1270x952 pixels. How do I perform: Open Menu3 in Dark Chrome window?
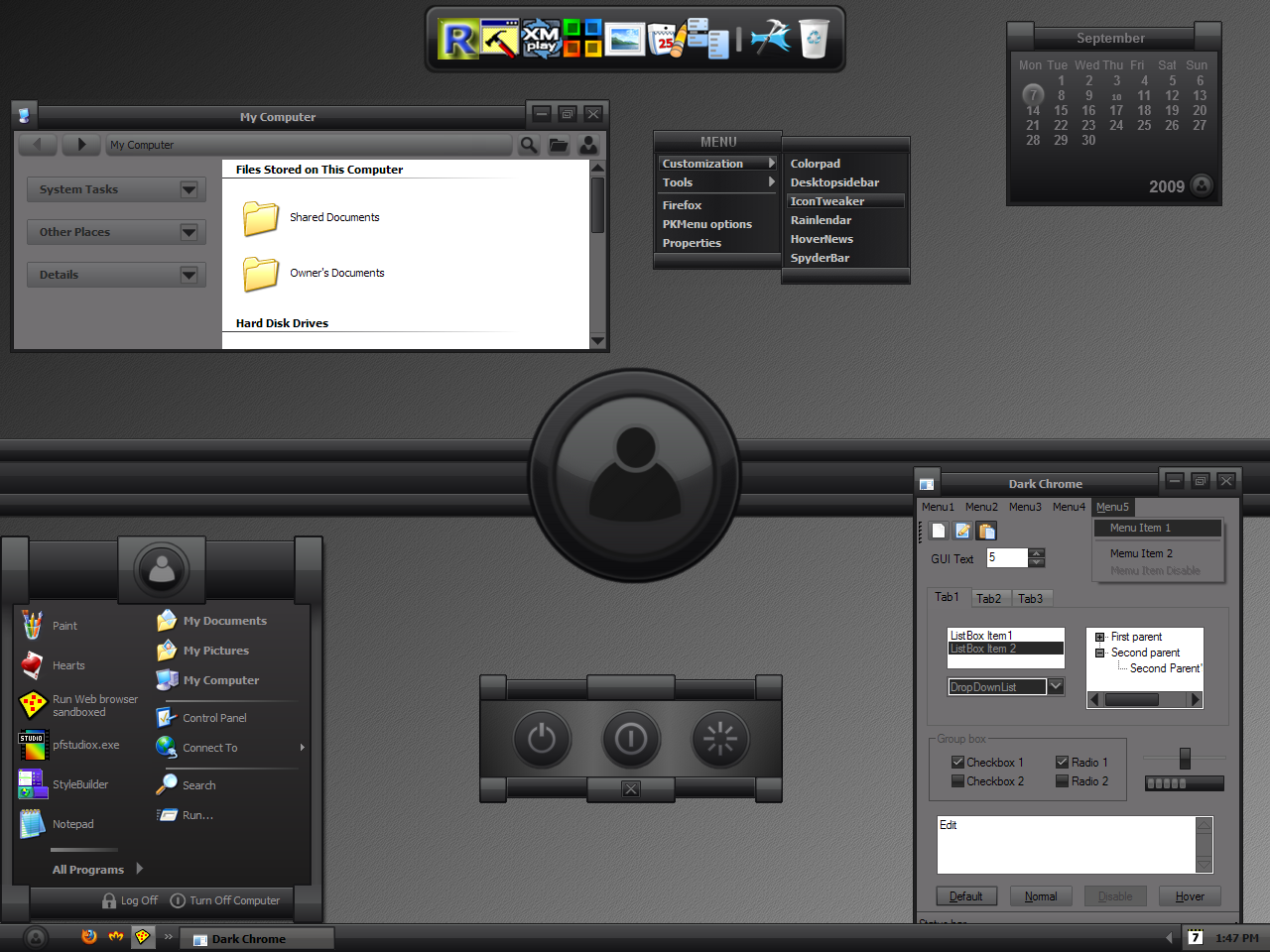pos(1025,507)
